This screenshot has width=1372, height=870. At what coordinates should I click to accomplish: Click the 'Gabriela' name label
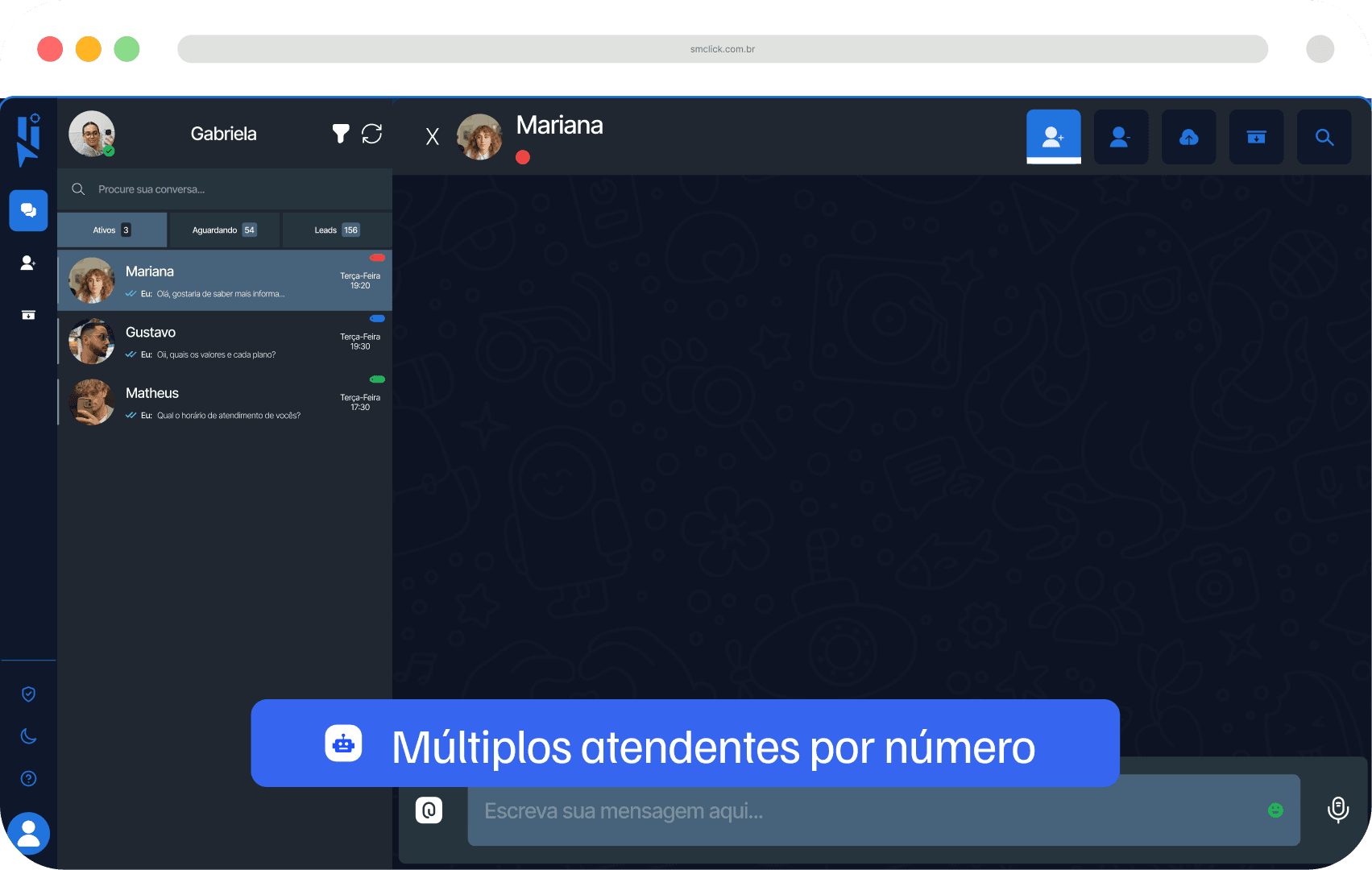[x=224, y=134]
